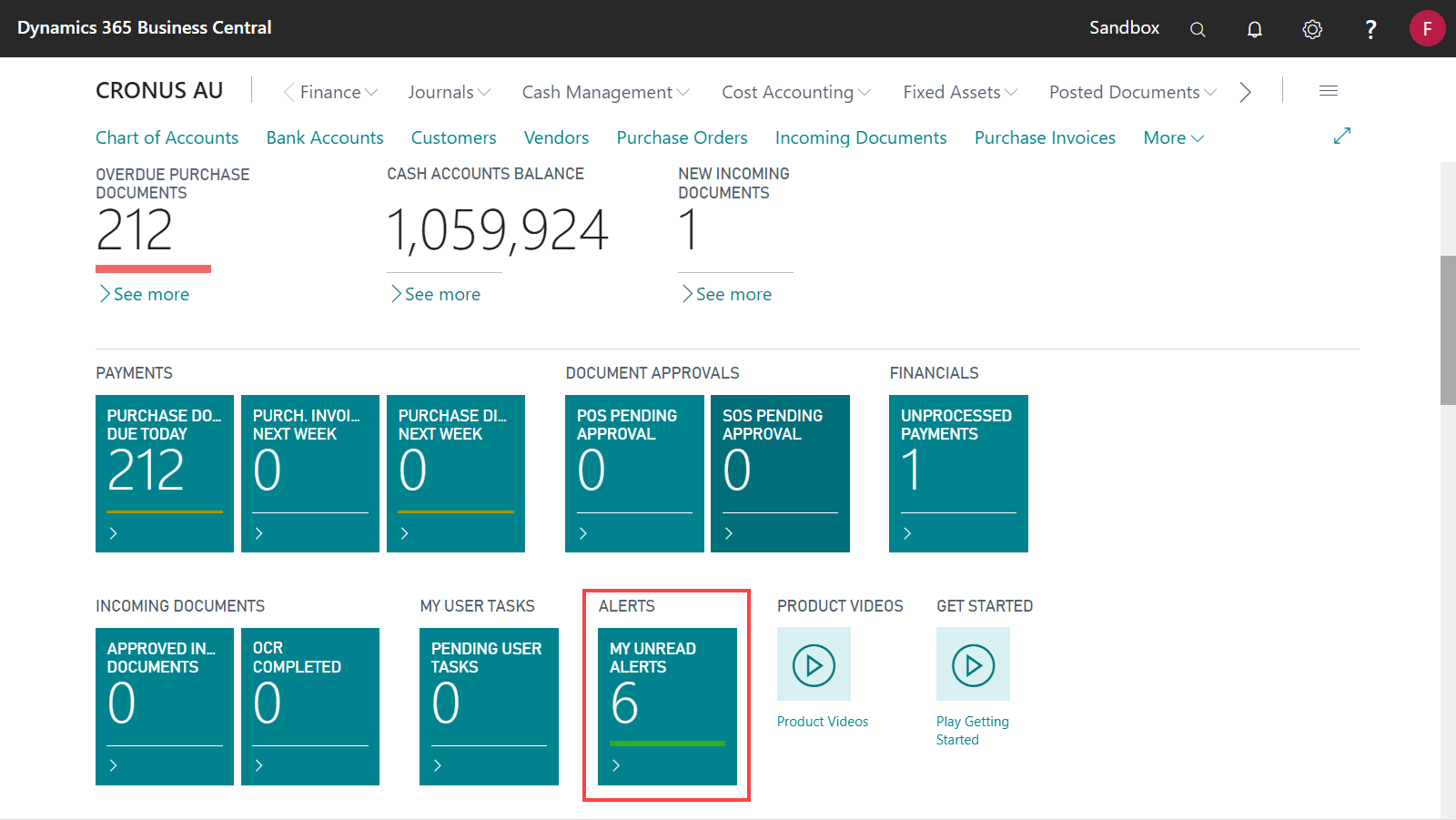
Task: Open Purch. Invoices Next Week tile arrow
Action: point(259,533)
